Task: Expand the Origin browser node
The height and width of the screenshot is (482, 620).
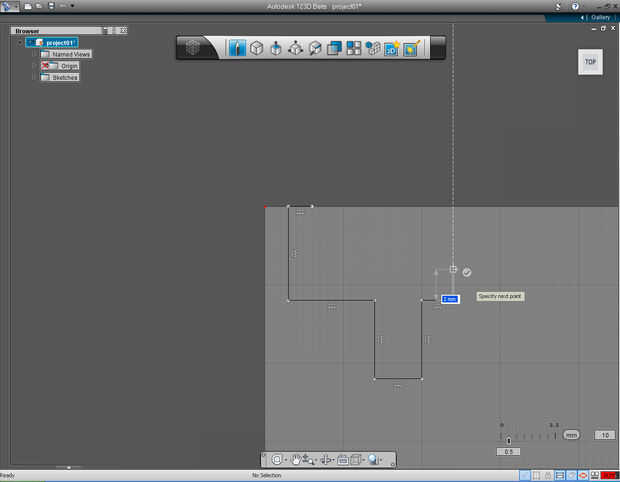Action: [x=35, y=66]
